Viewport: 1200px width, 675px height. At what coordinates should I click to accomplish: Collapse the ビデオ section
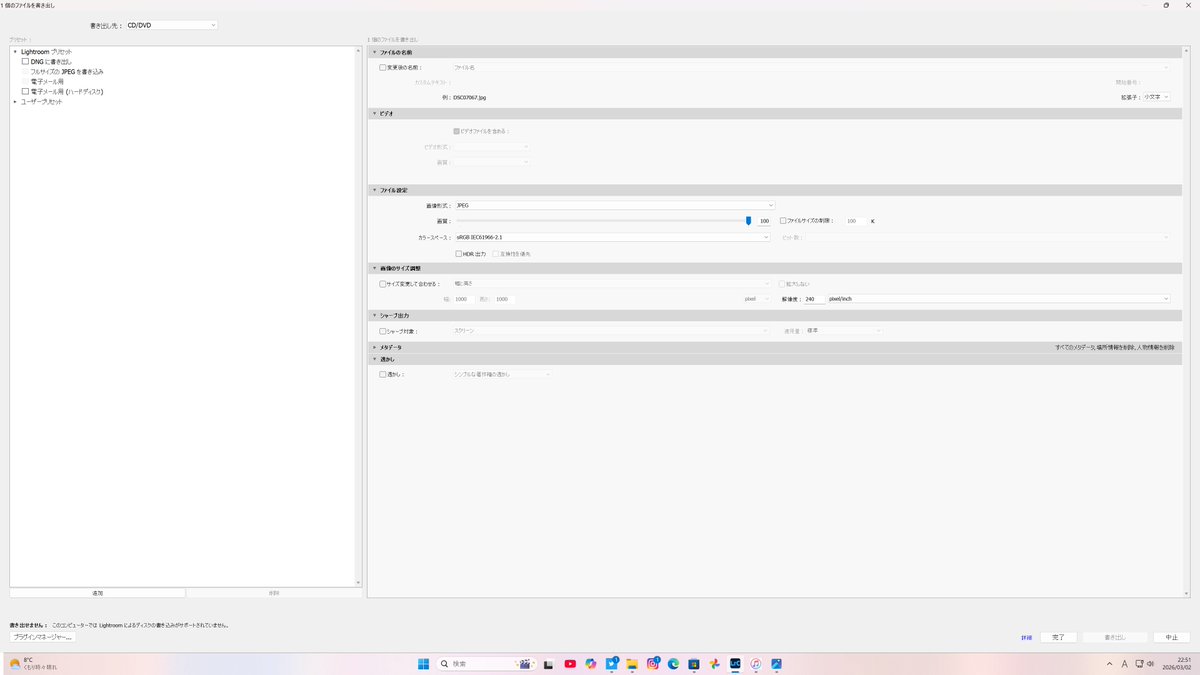pyautogui.click(x=374, y=114)
